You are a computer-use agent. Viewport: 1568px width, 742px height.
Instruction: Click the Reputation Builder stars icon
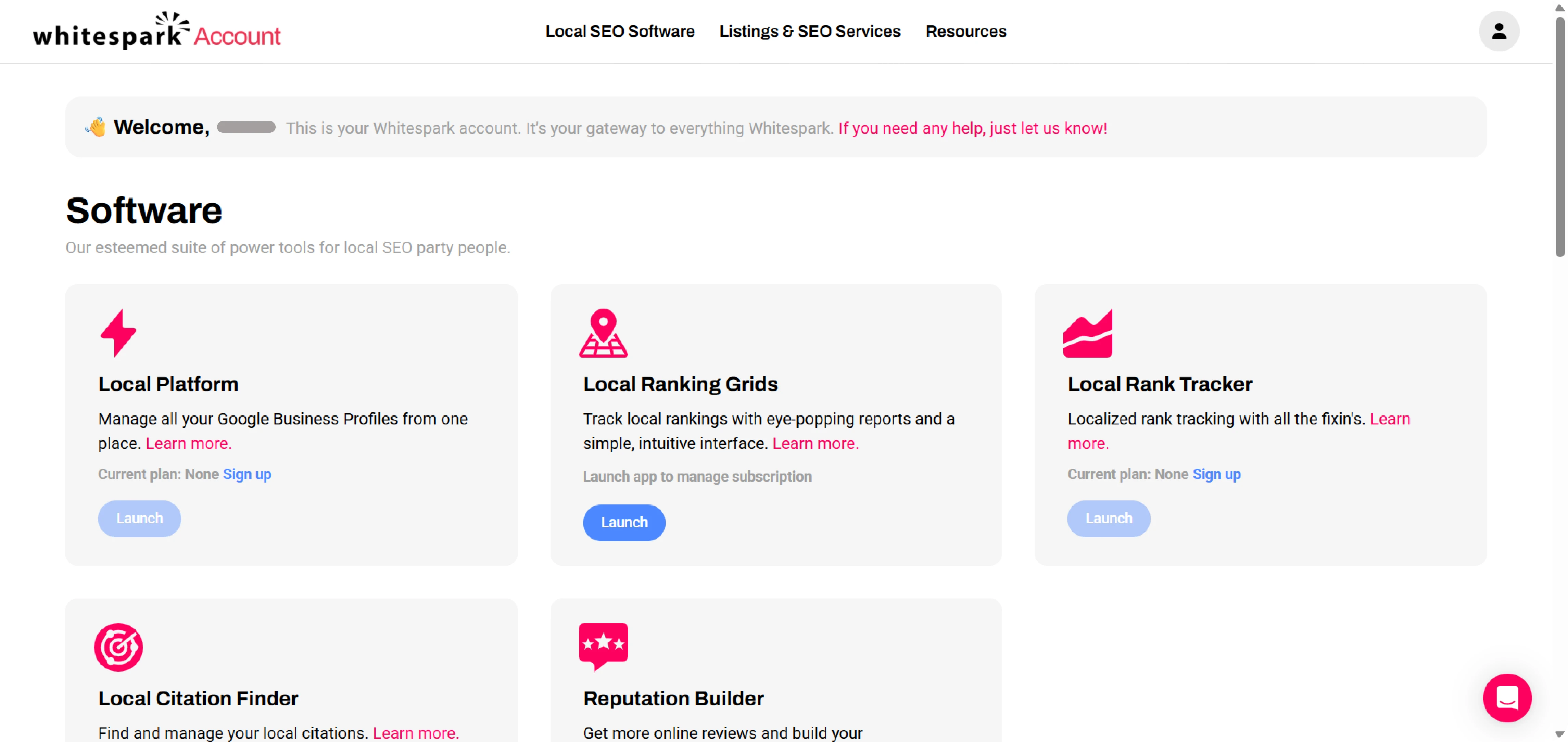click(x=603, y=647)
